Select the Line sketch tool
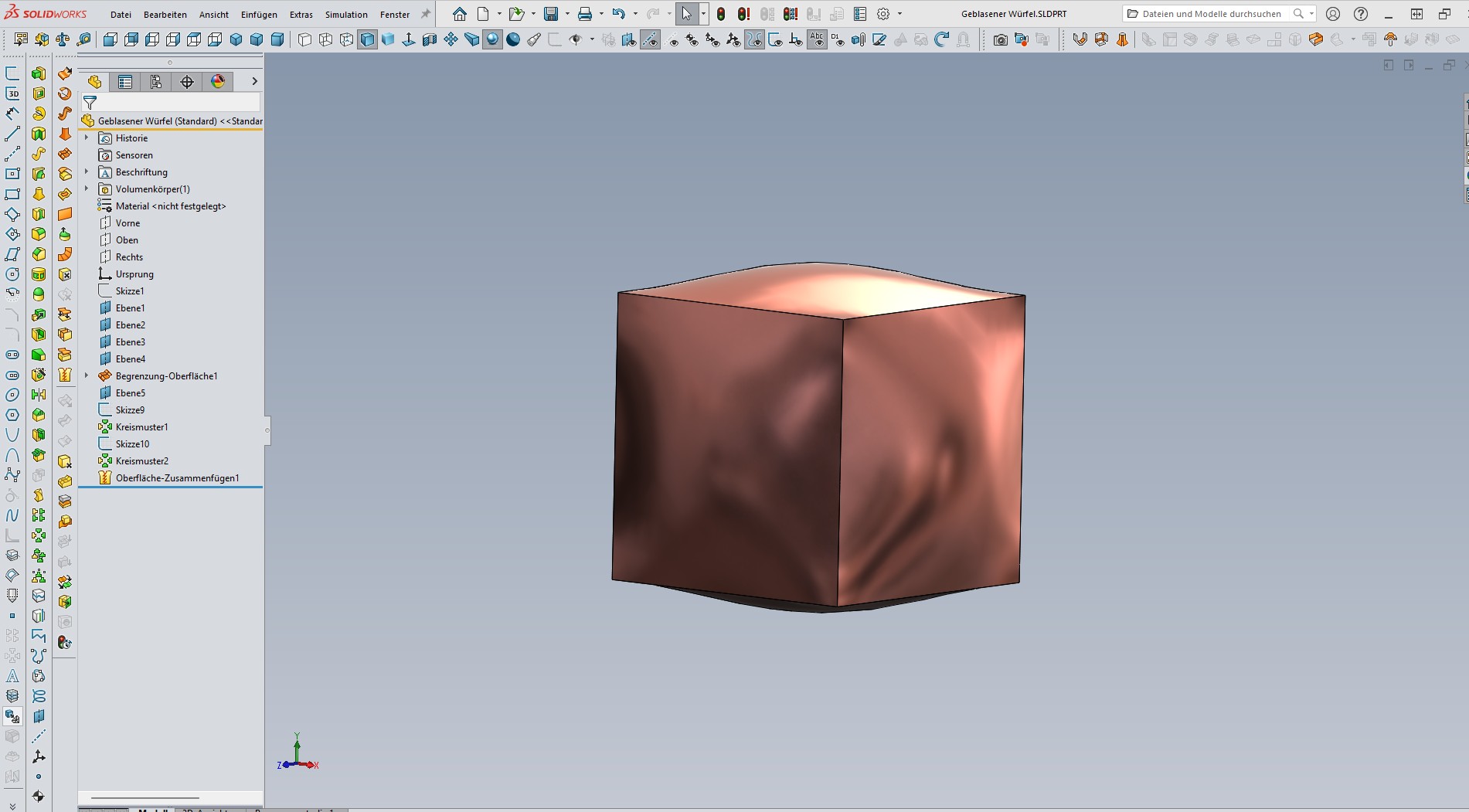 tap(12, 134)
